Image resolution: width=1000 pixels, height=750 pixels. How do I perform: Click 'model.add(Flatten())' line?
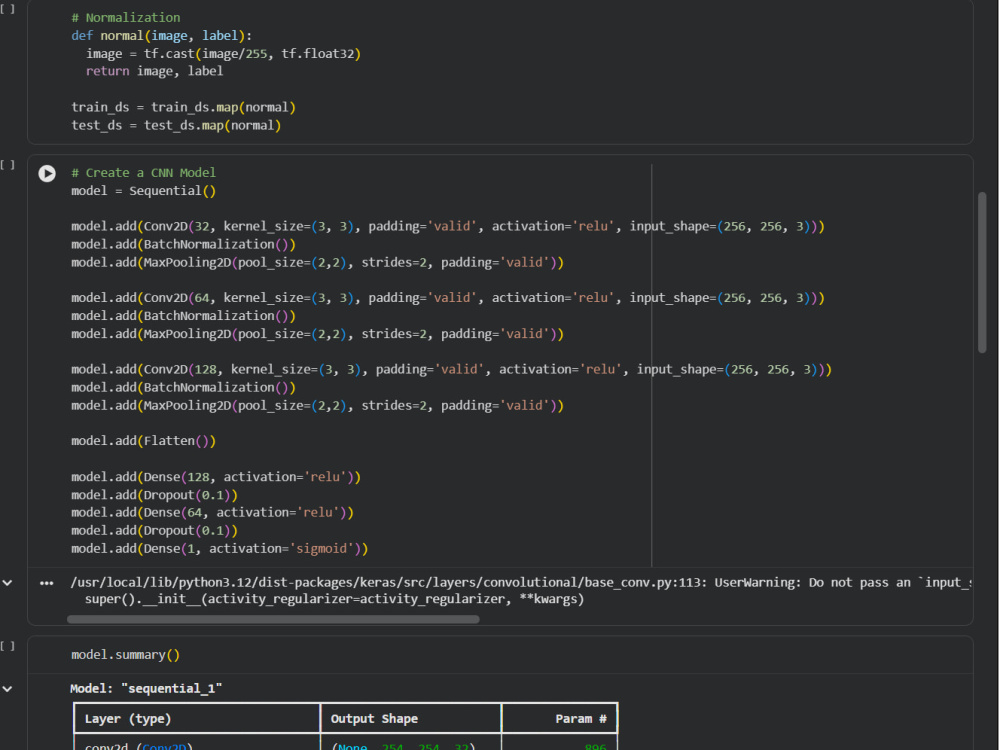(143, 441)
